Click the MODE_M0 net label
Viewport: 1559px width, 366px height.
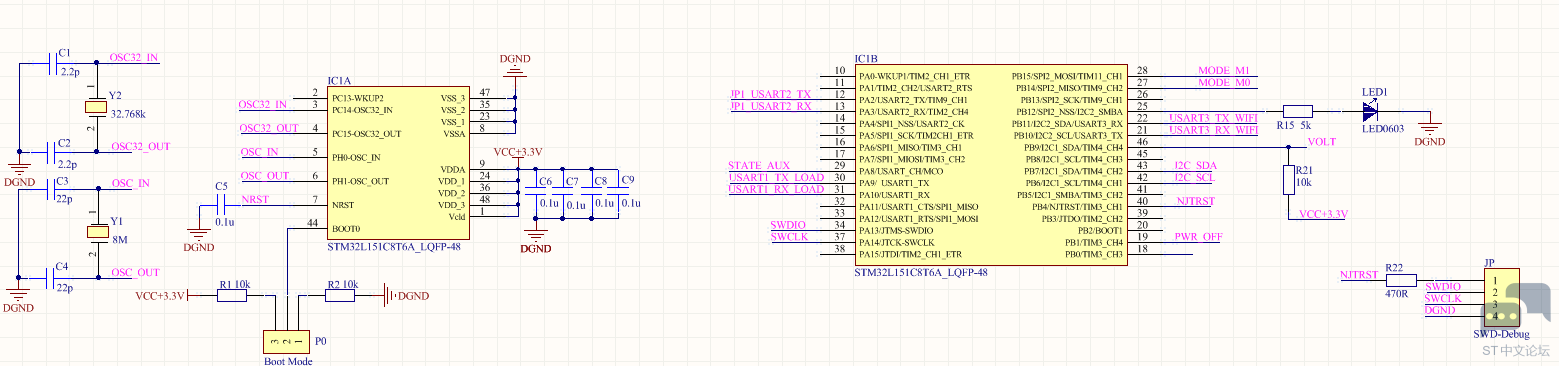pyautogui.click(x=1224, y=83)
